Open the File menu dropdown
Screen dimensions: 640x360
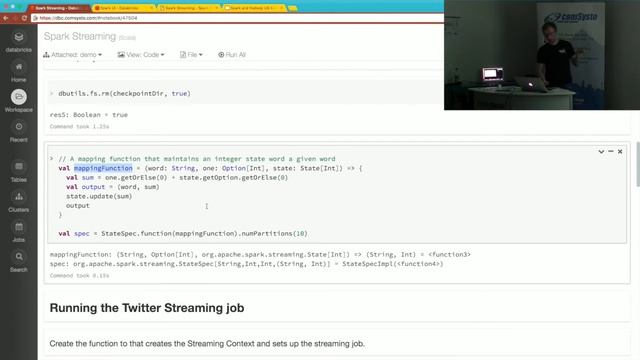click(191, 55)
